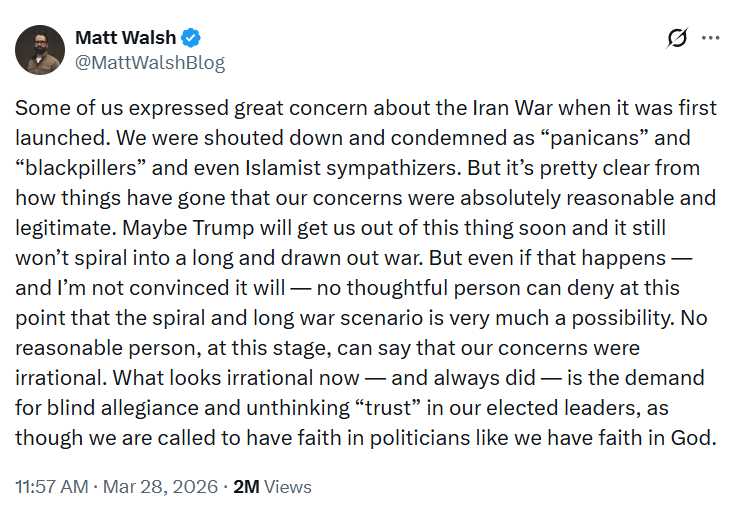Open the three-dot More options menu
This screenshot has height=515, width=742.
711,38
